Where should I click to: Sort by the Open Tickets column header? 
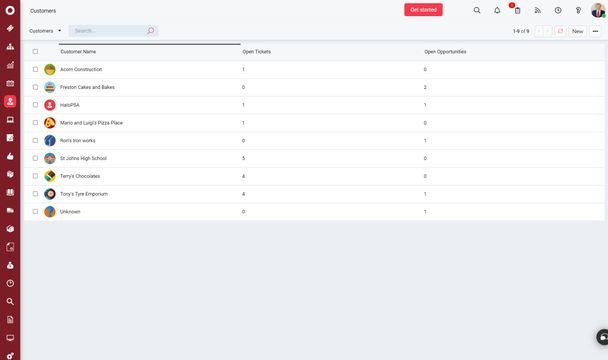click(256, 52)
